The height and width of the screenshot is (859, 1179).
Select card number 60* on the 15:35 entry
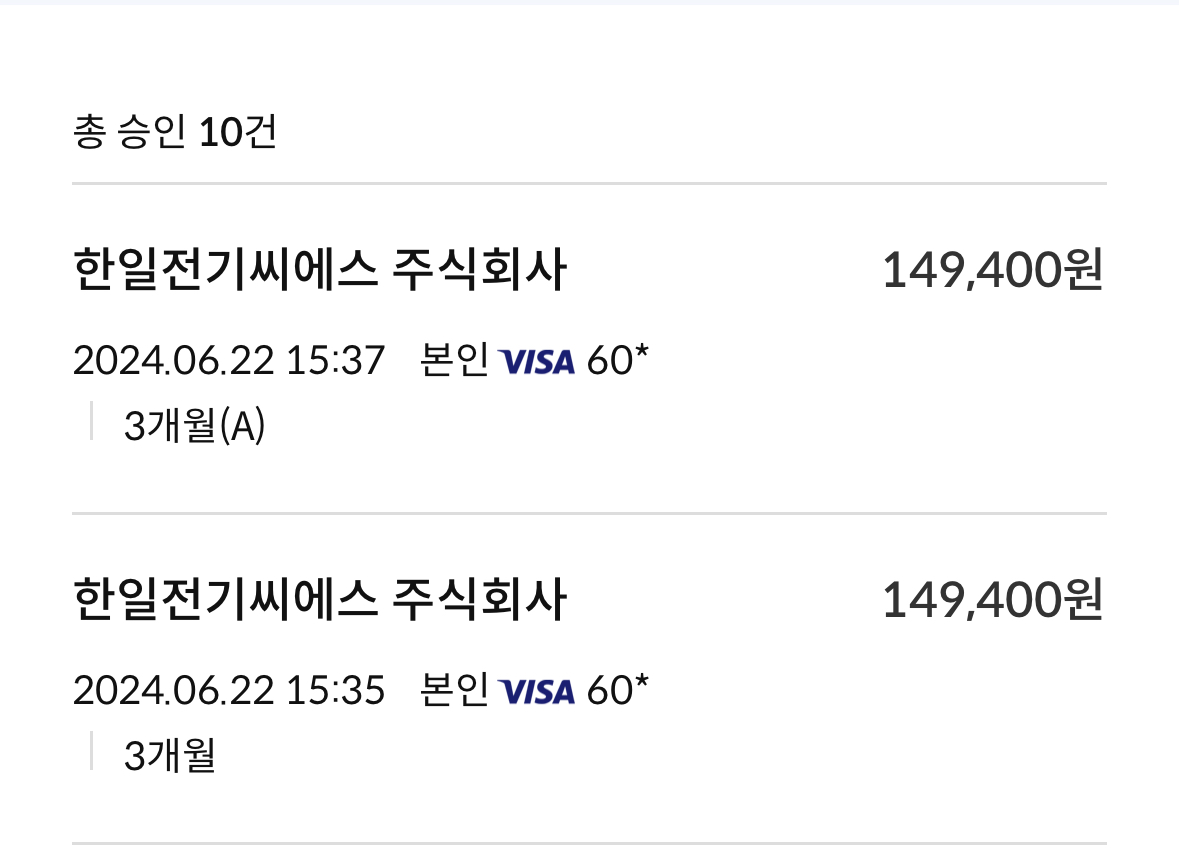coord(617,689)
